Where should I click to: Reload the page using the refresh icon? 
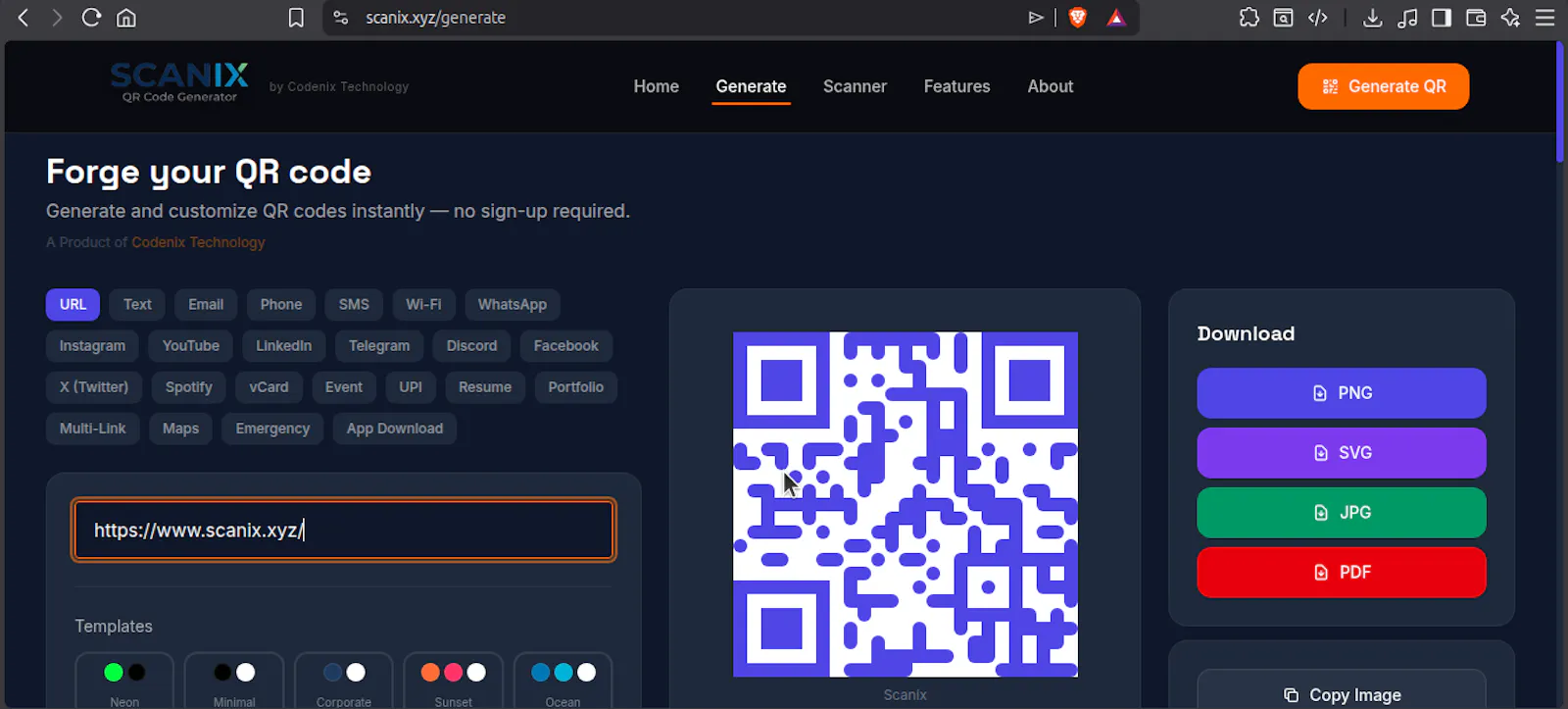(x=91, y=18)
